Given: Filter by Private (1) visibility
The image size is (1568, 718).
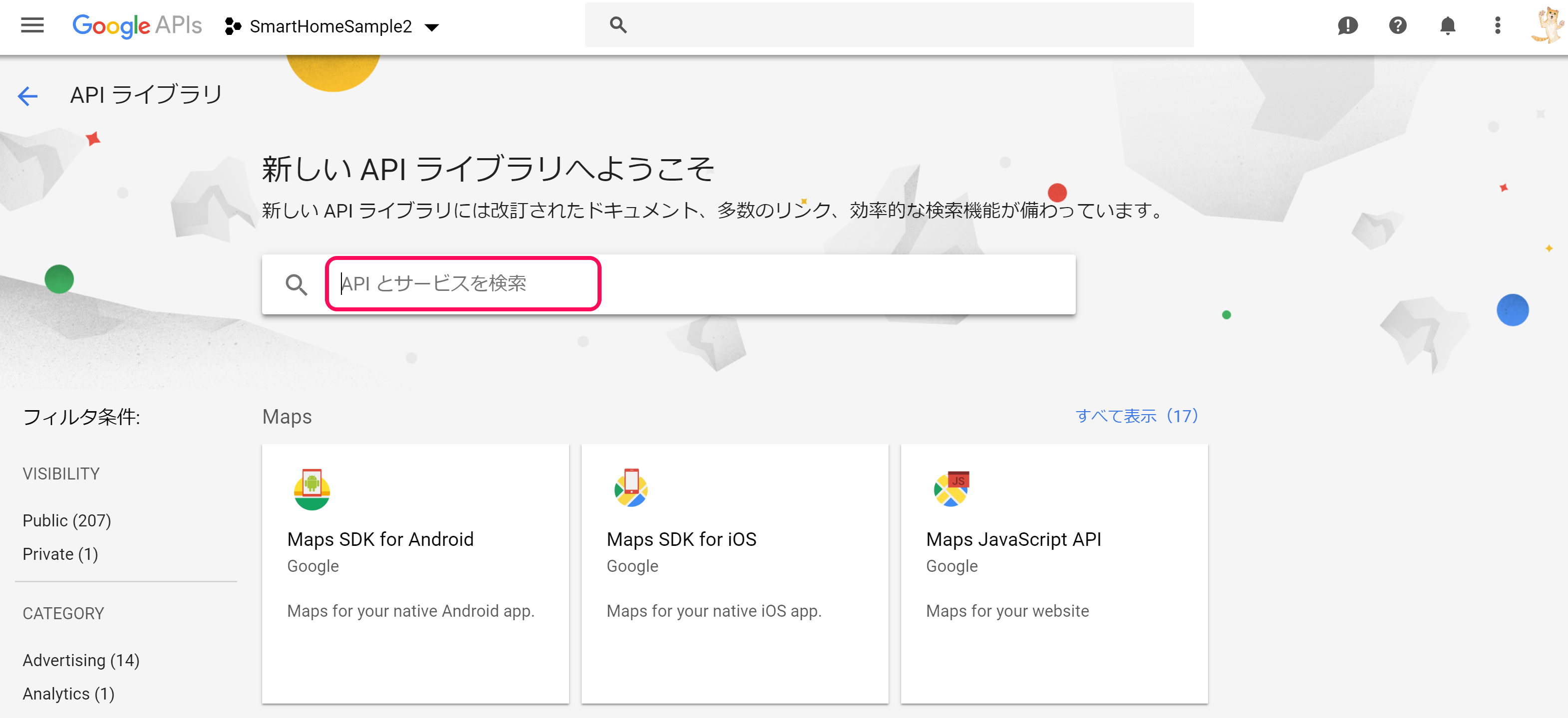Looking at the screenshot, I should click(x=60, y=554).
